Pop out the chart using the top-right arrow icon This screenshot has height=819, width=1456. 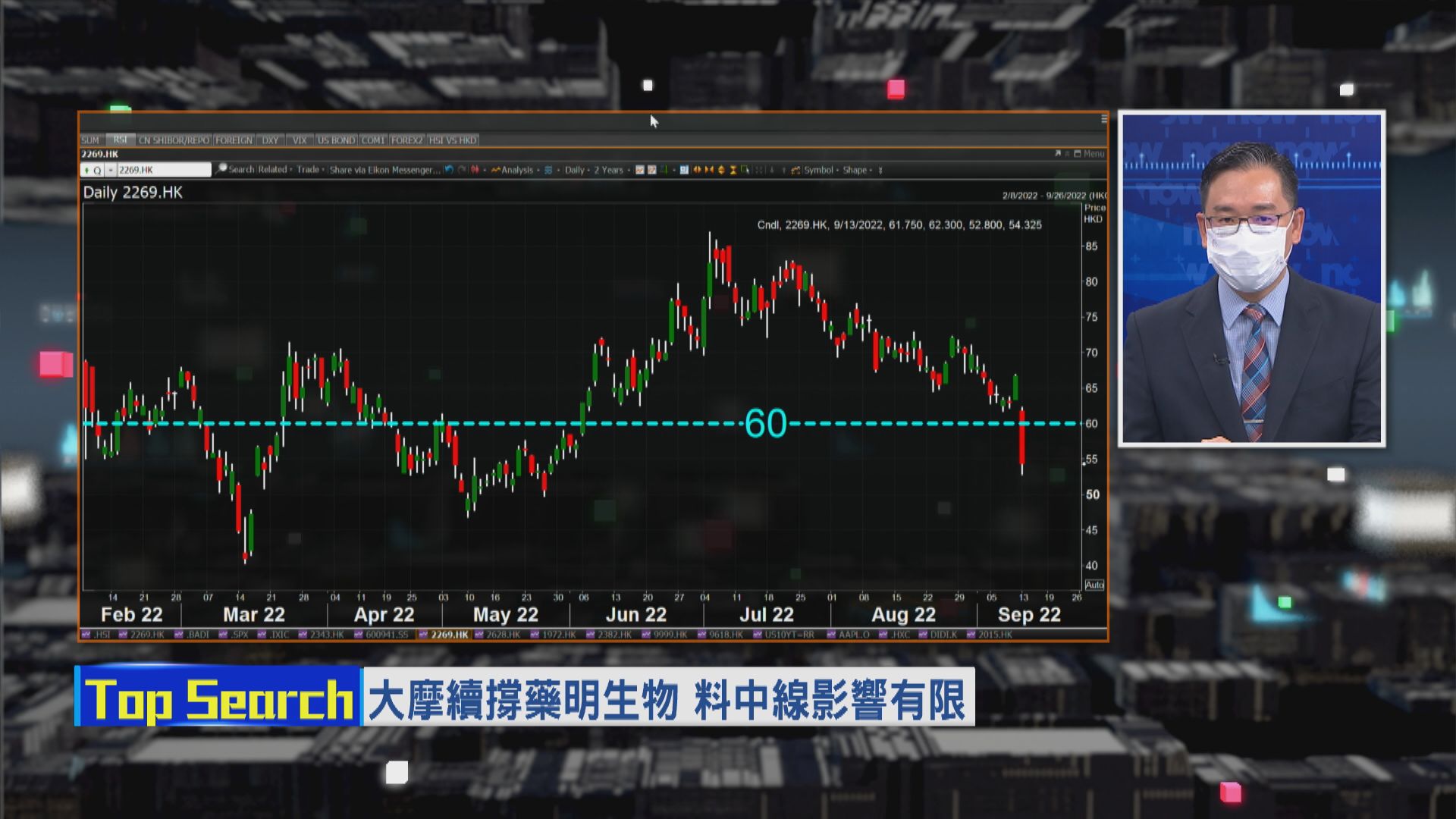pyautogui.click(x=1059, y=152)
